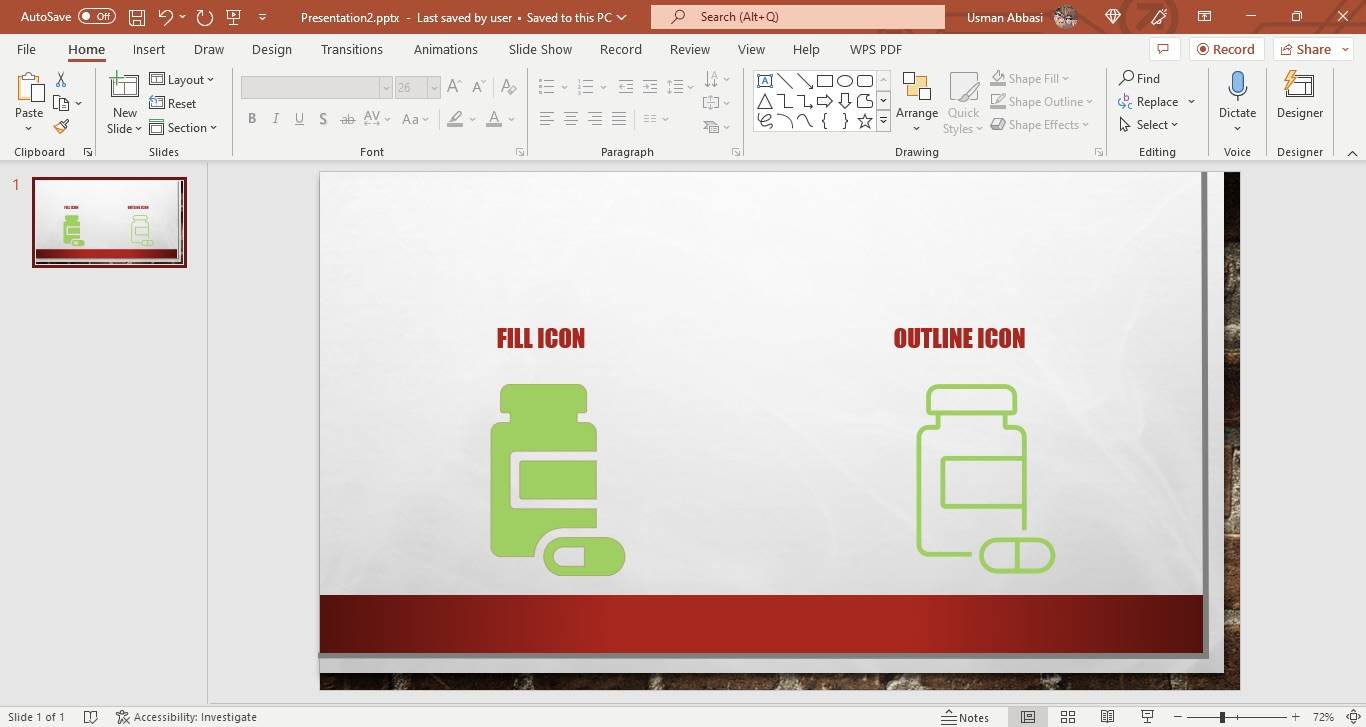Select the oval shape in gallery
This screenshot has width=1366, height=727.
[845, 81]
